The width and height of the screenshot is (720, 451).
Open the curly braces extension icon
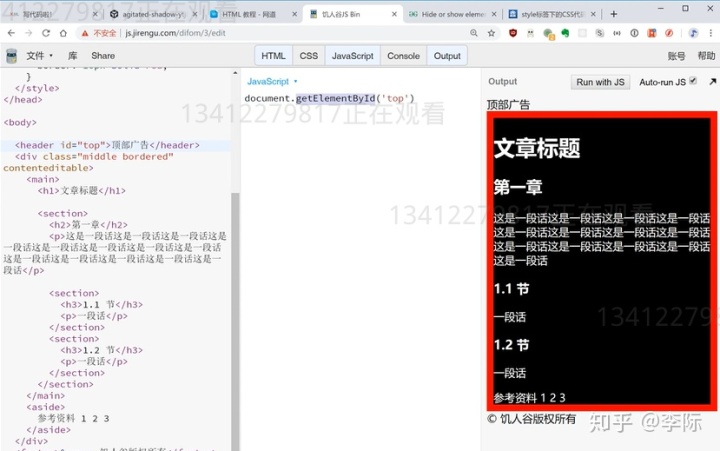pos(617,33)
